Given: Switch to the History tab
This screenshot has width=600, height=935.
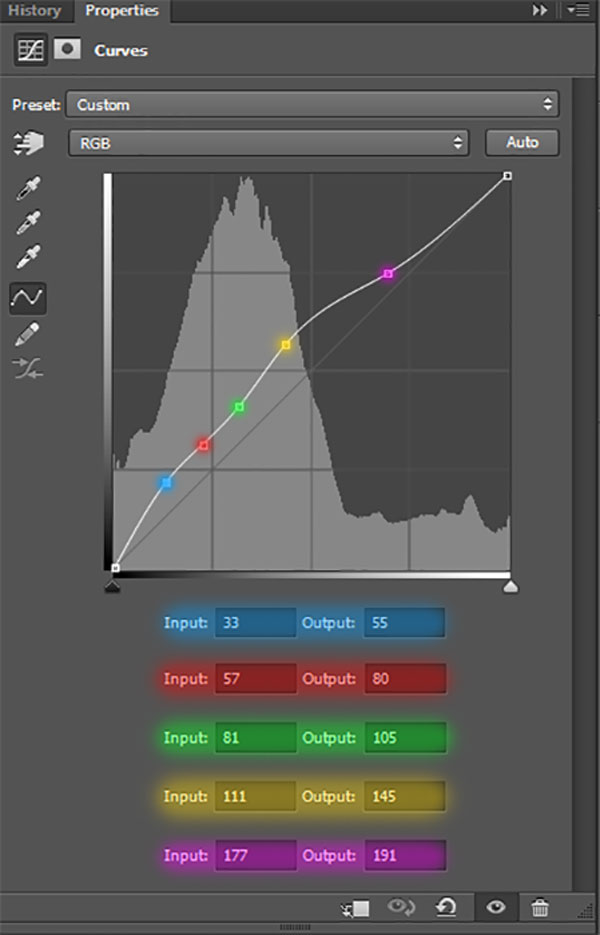Looking at the screenshot, I should point(35,11).
